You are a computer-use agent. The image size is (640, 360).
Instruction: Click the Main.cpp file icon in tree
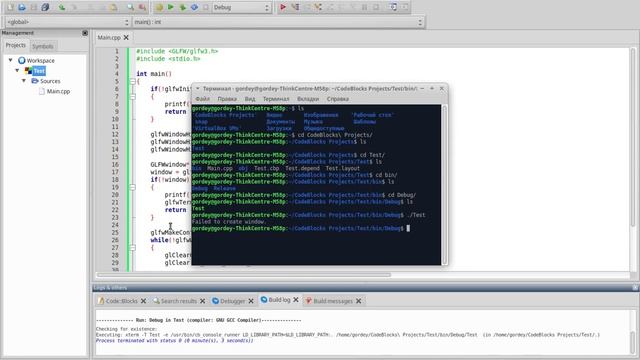42,91
